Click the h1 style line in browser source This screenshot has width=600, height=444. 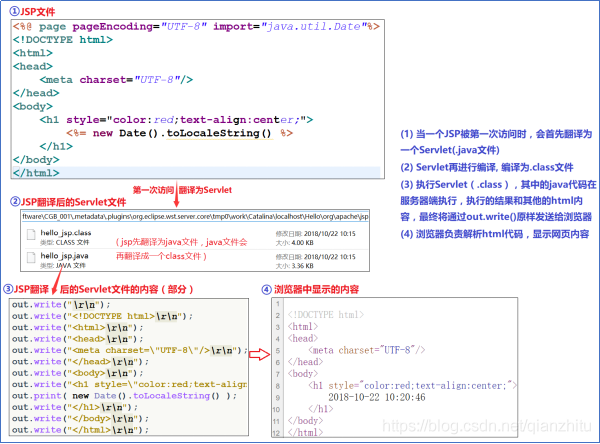coord(412,385)
